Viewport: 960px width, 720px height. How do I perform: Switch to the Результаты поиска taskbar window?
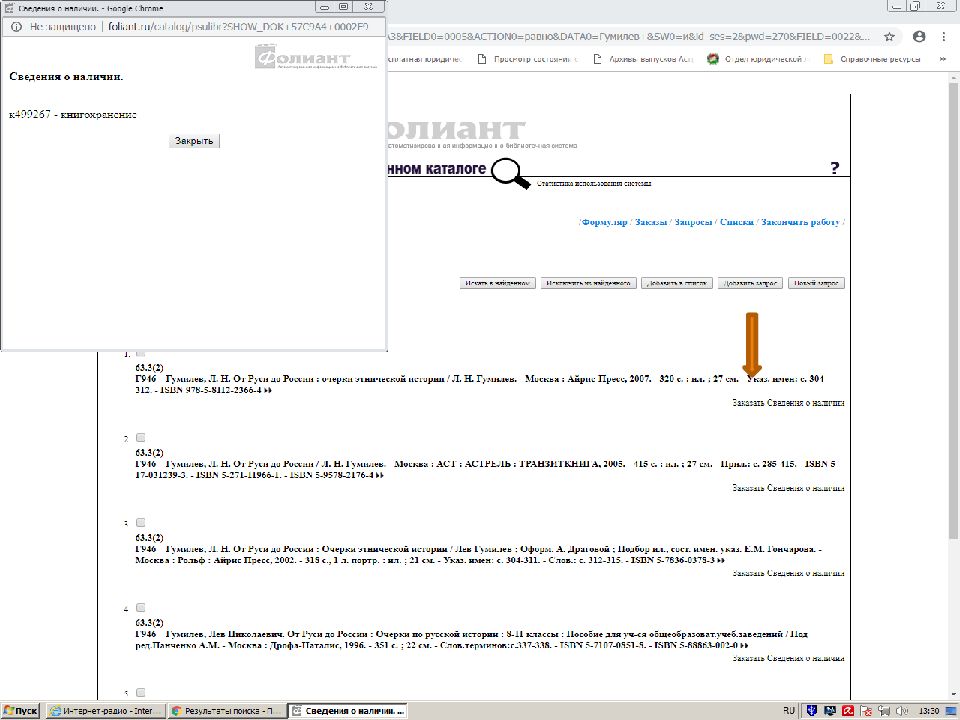click(226, 710)
